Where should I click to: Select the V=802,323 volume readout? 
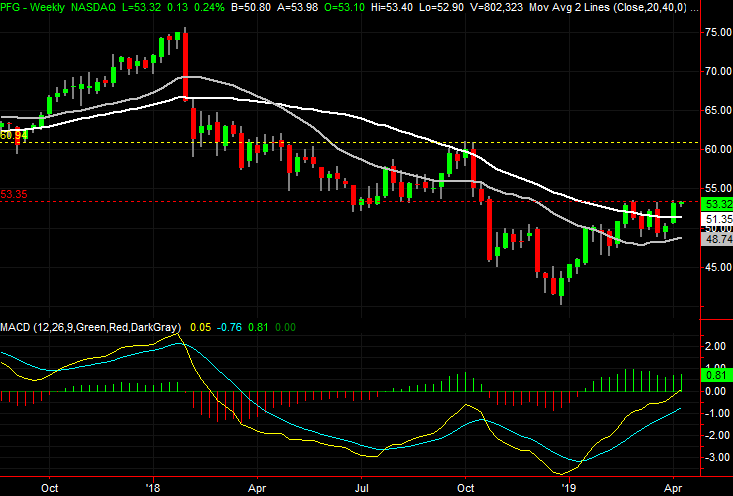[496, 7]
